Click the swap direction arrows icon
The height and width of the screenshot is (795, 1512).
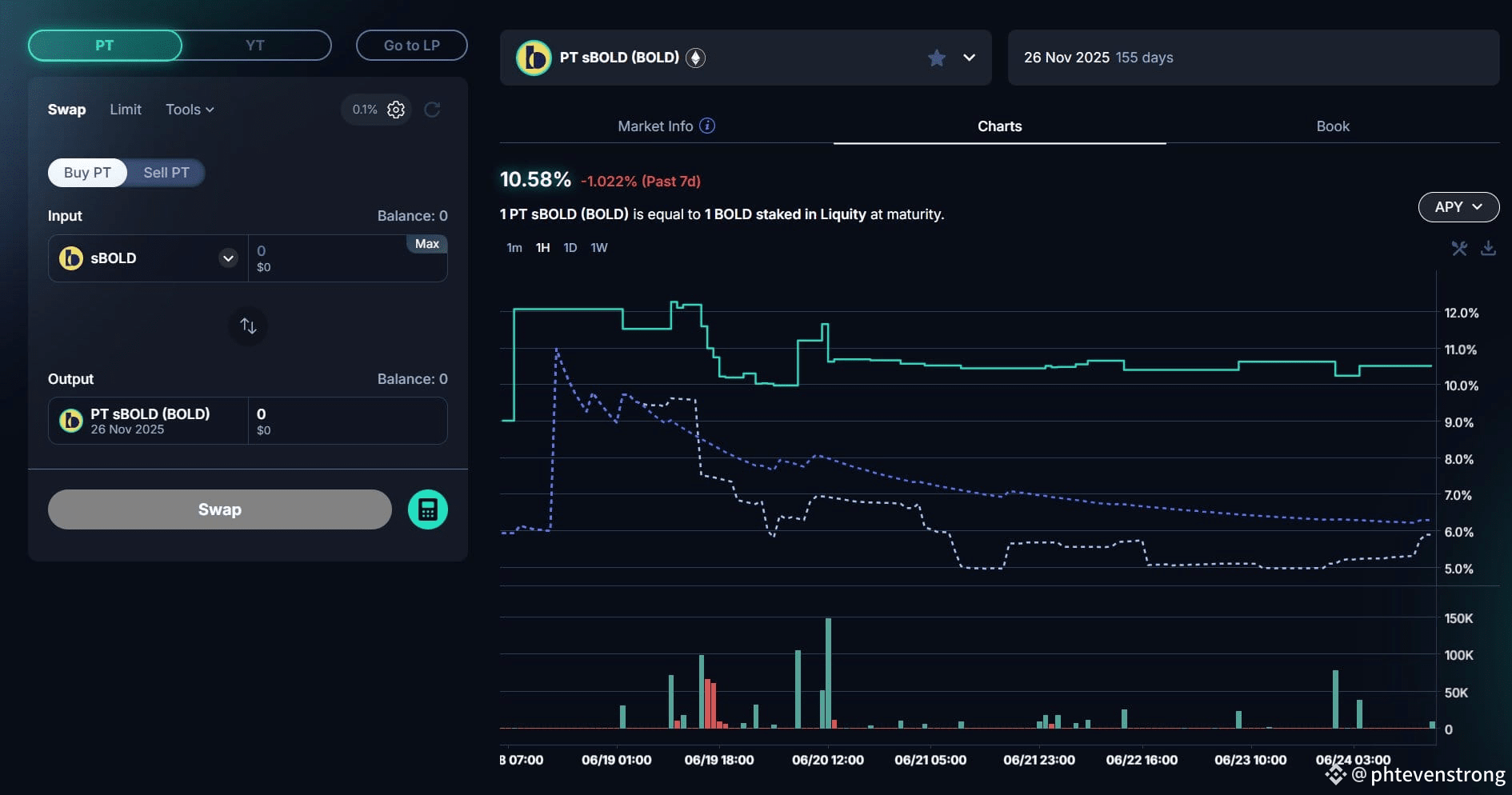coord(248,326)
